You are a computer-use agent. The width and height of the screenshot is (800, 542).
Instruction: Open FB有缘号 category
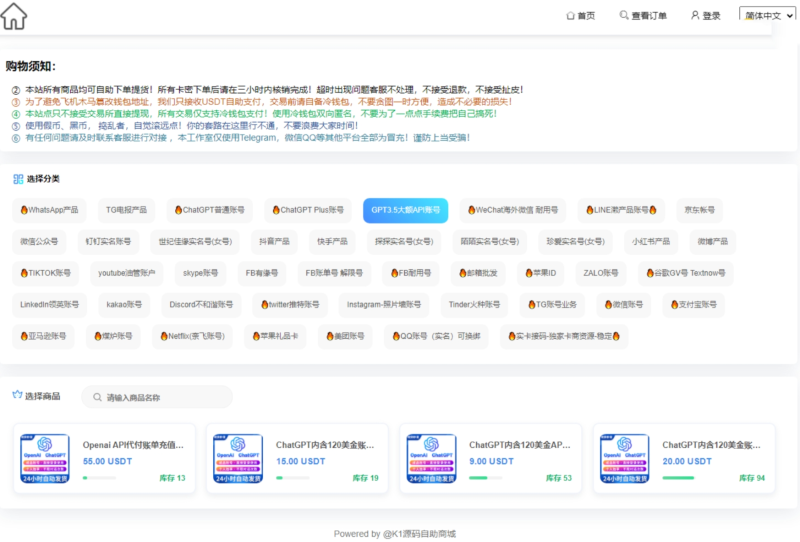tap(262, 274)
